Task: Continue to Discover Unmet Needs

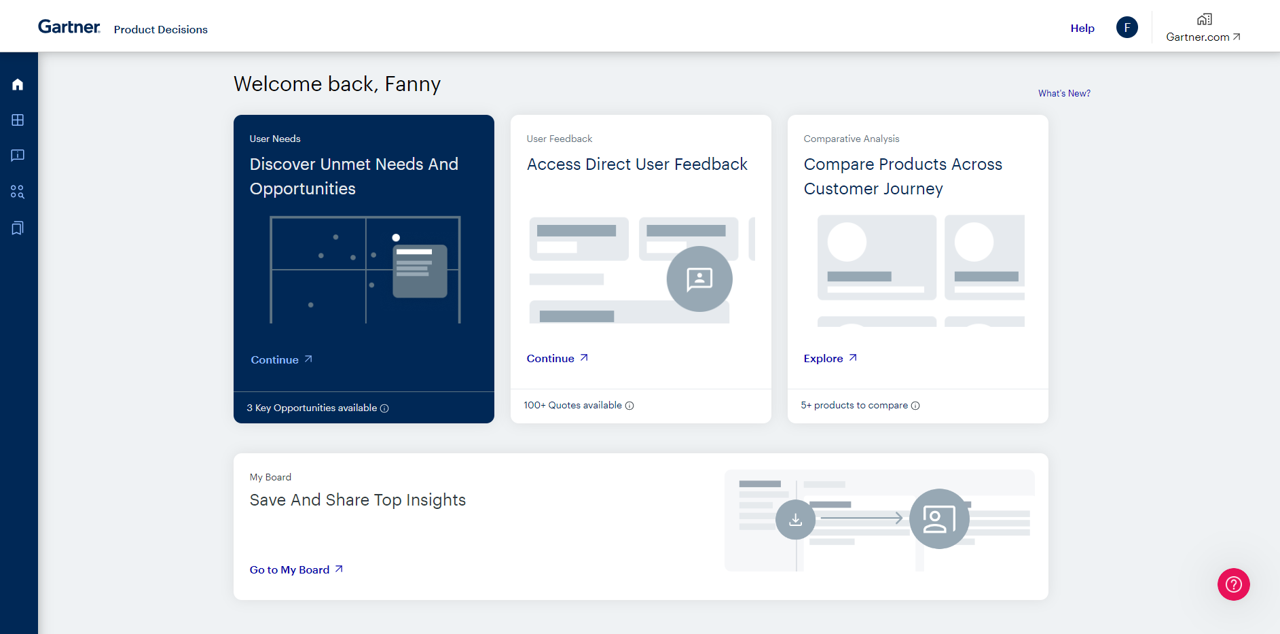Action: tap(281, 360)
